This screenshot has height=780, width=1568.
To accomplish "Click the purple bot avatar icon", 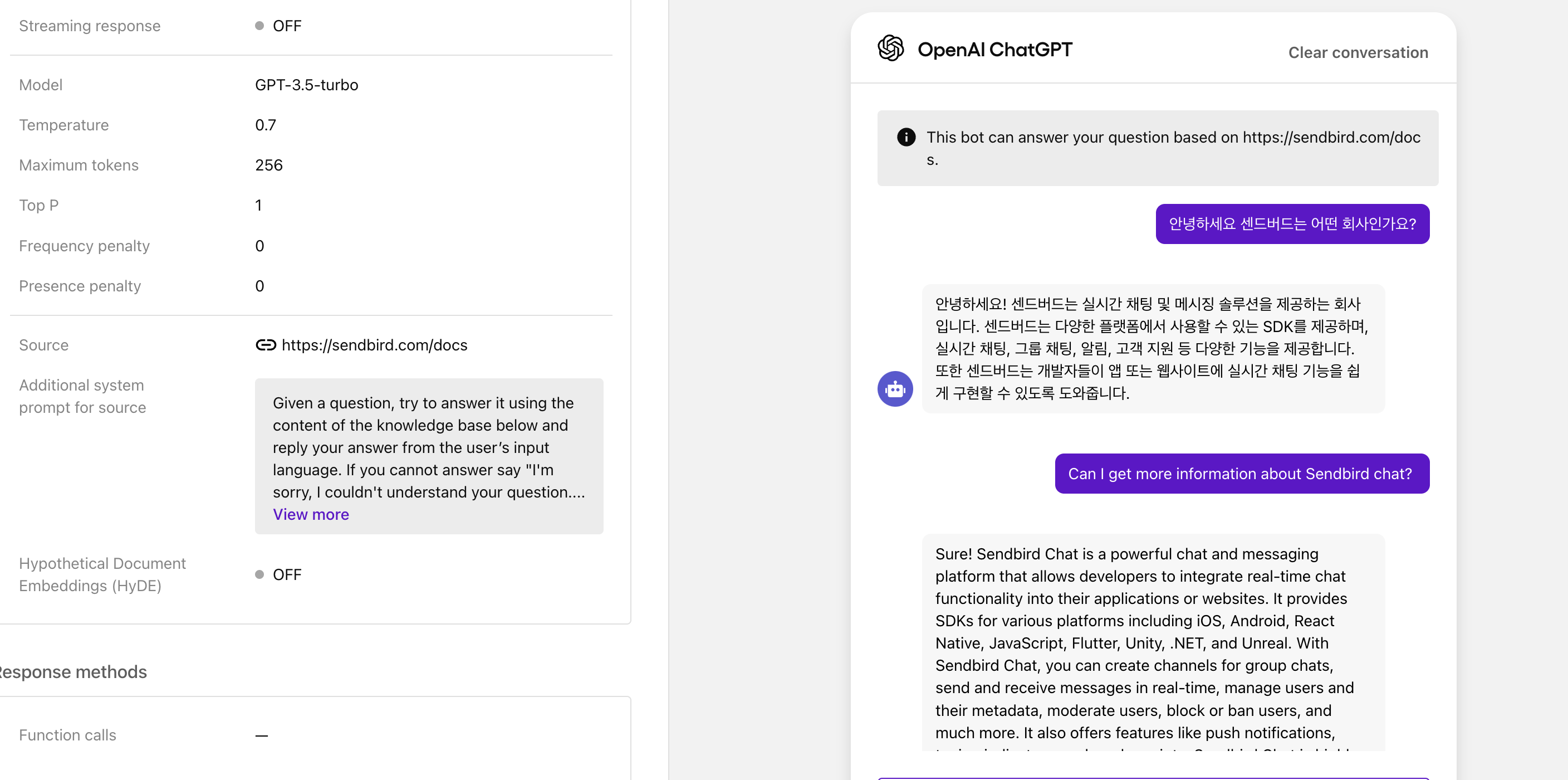I will (x=895, y=388).
